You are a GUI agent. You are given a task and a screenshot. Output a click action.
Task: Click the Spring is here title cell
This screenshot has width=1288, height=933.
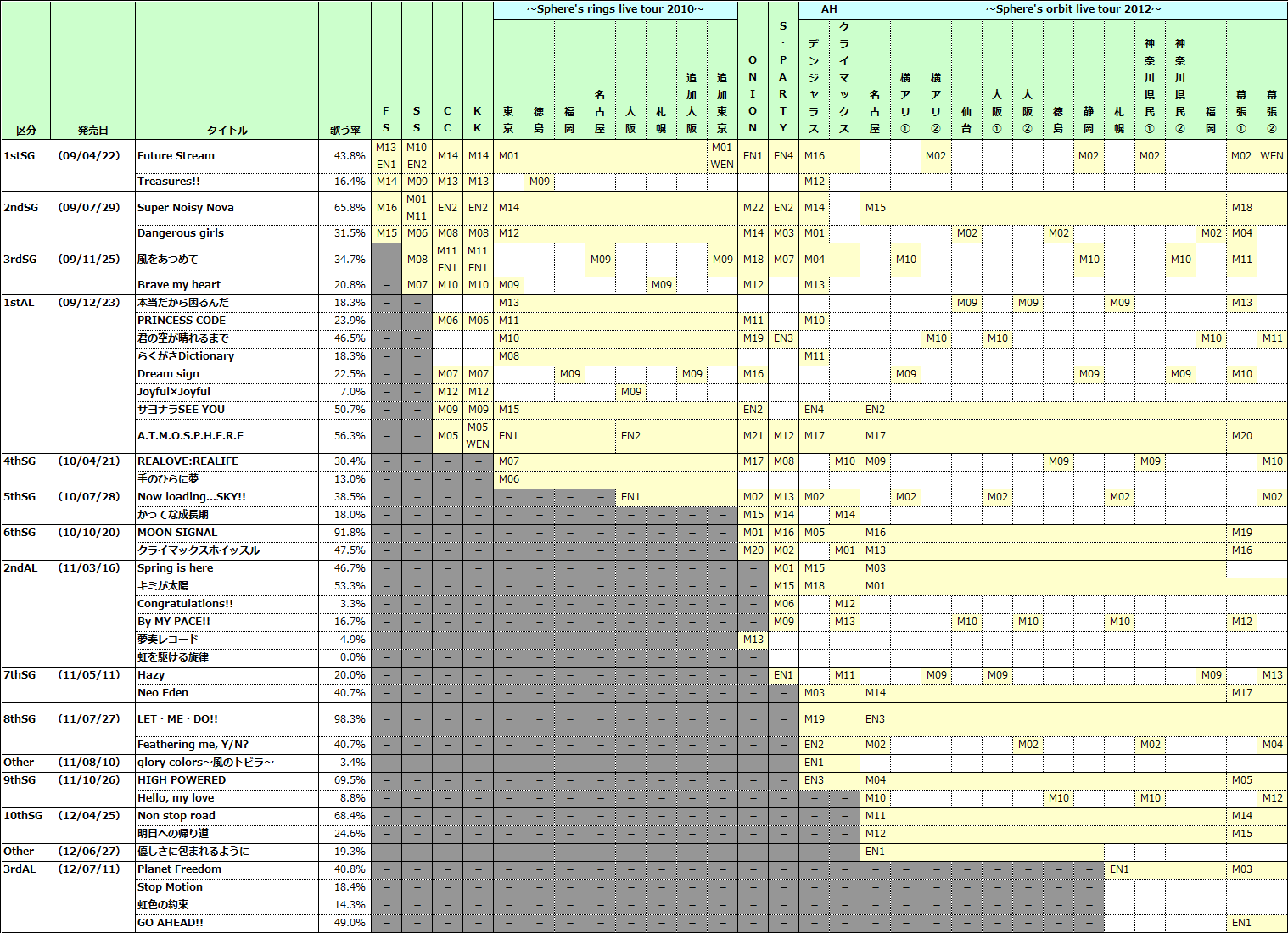coord(227,568)
